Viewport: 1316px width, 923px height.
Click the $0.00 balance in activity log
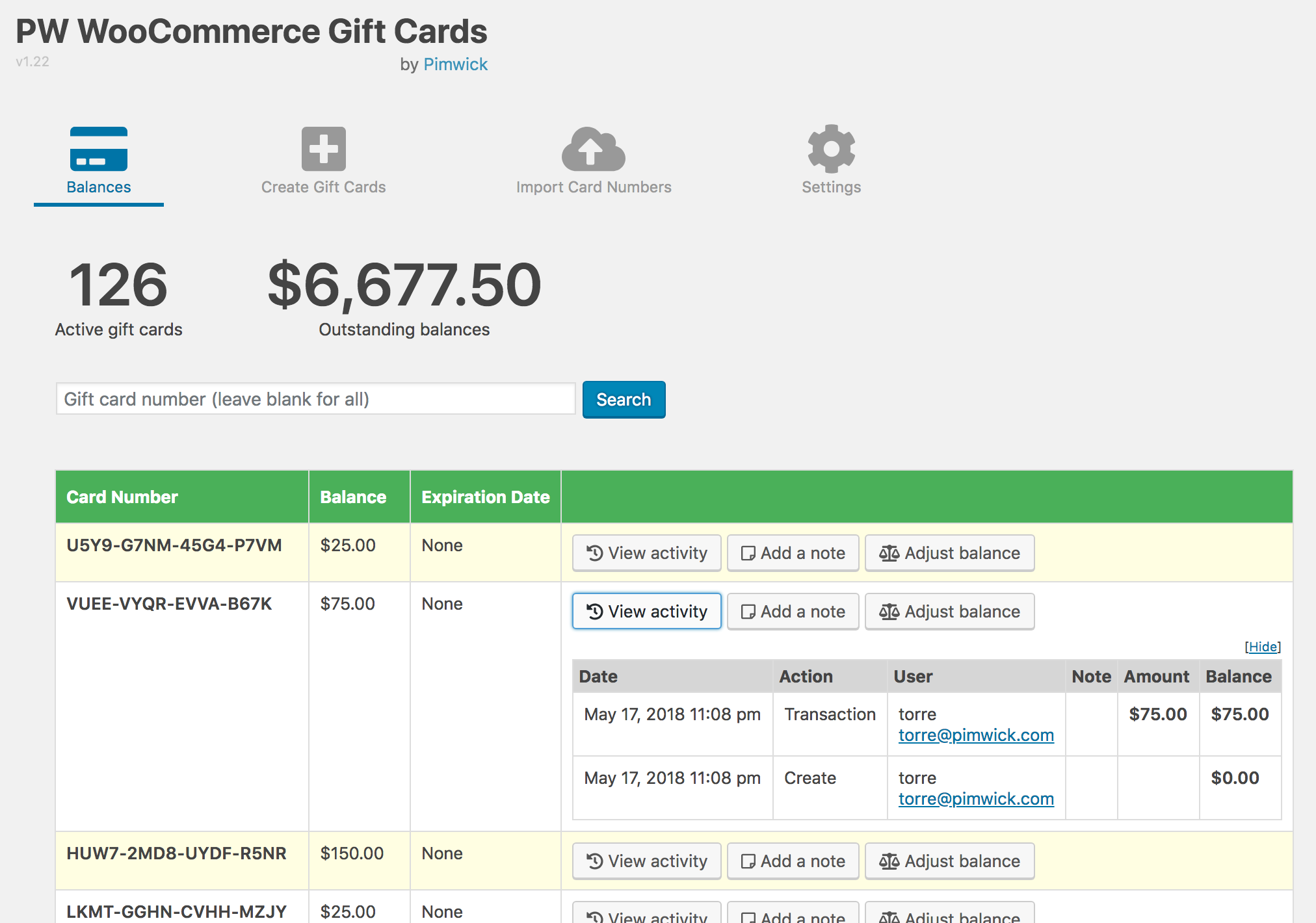coord(1235,778)
